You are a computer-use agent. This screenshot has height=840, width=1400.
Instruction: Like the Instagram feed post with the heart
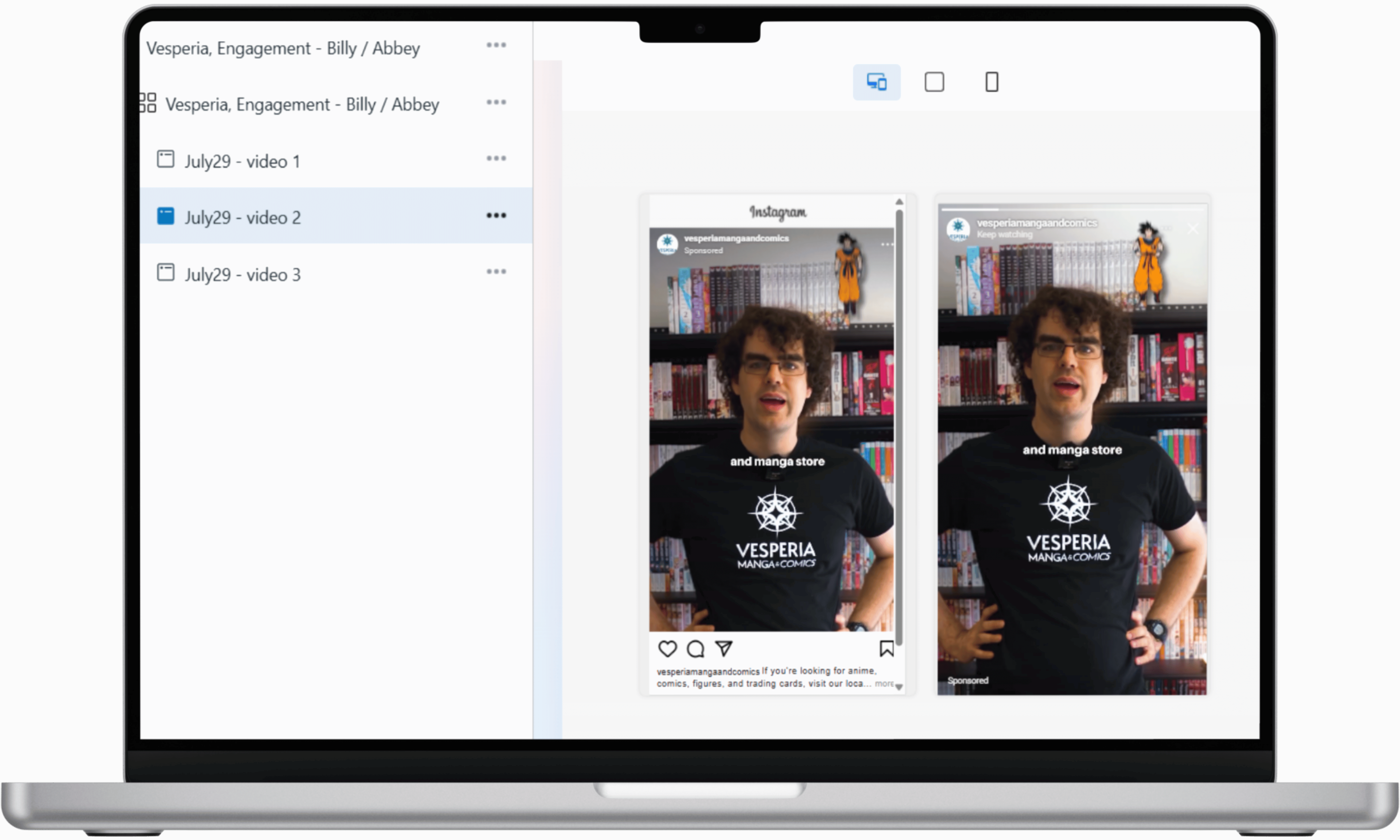click(x=667, y=649)
